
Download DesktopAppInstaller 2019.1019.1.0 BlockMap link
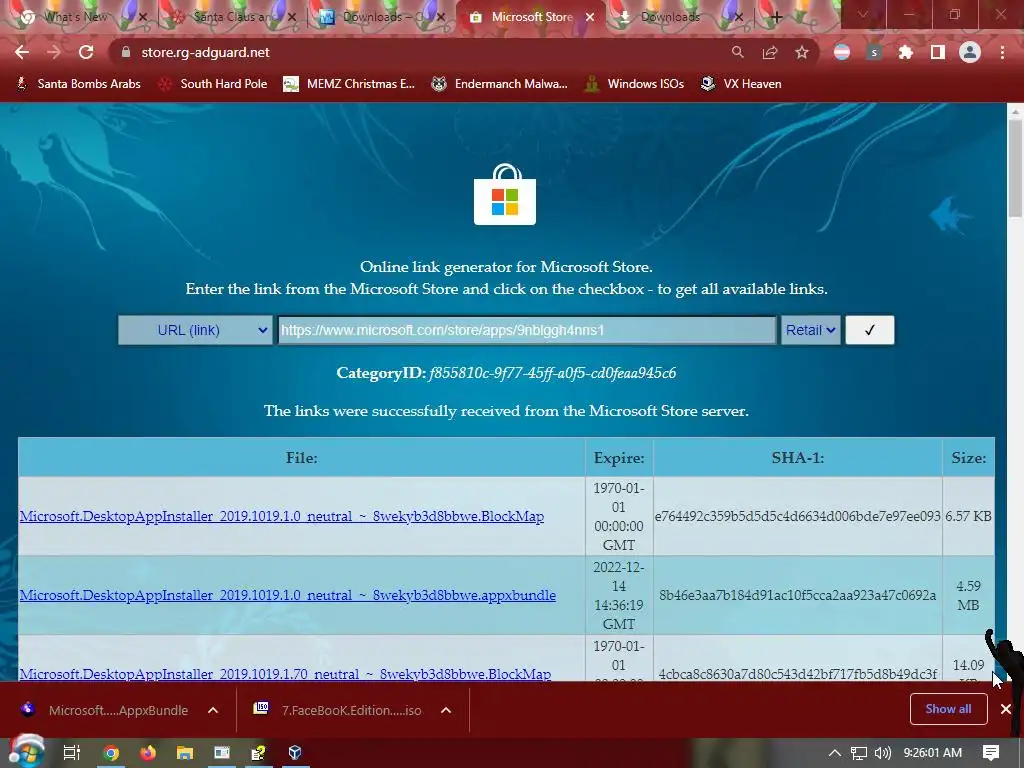click(281, 516)
